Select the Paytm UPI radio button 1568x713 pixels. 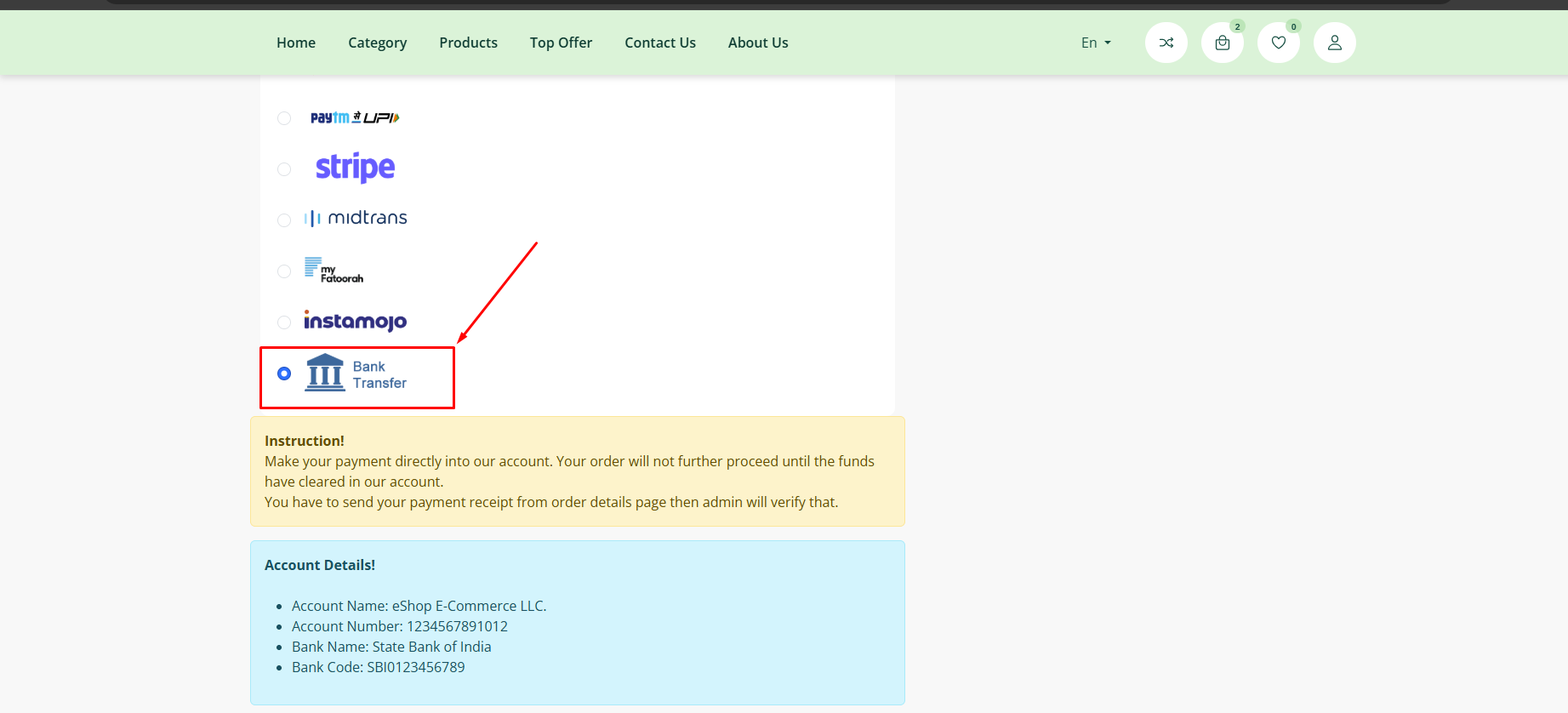[284, 118]
